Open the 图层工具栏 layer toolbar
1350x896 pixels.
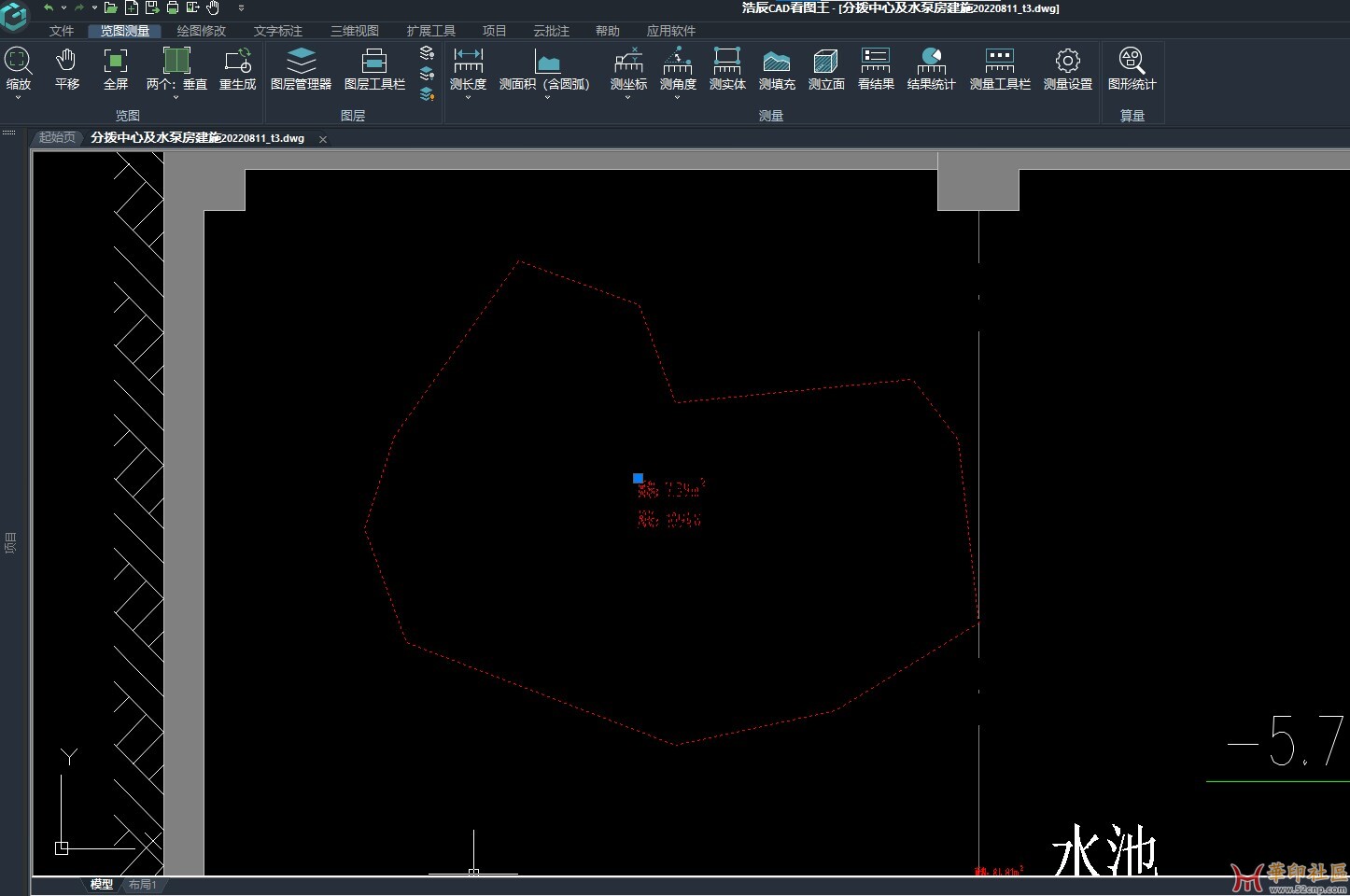[x=374, y=69]
